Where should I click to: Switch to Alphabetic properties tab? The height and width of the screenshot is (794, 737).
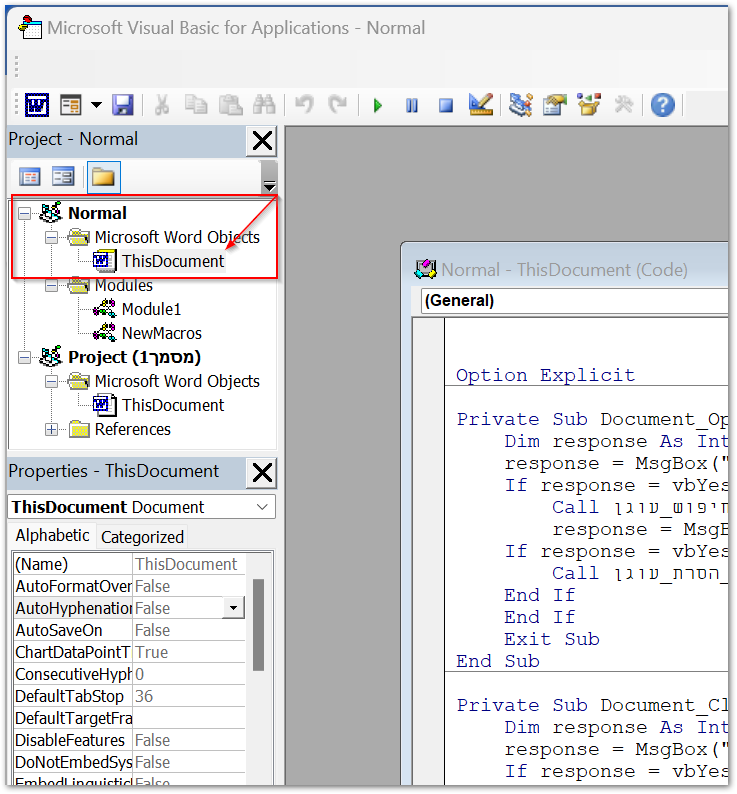point(52,535)
